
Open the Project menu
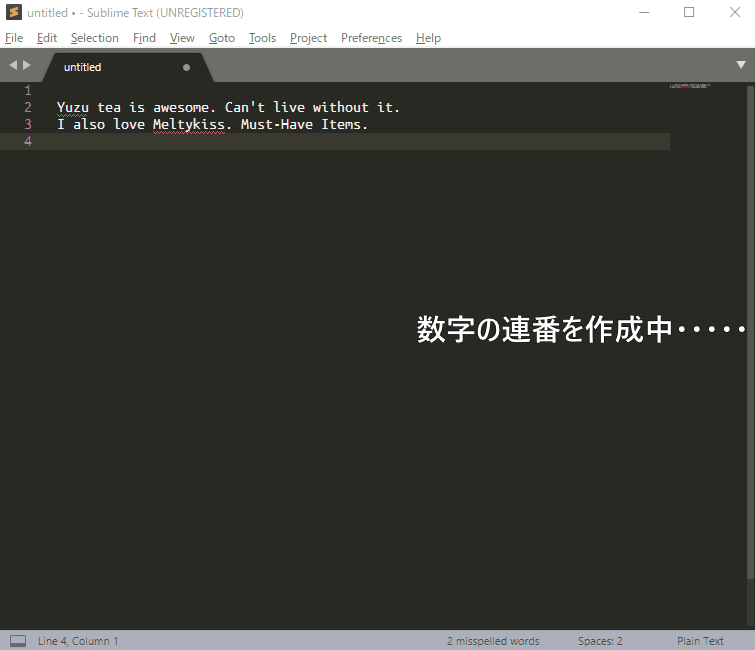[308, 38]
